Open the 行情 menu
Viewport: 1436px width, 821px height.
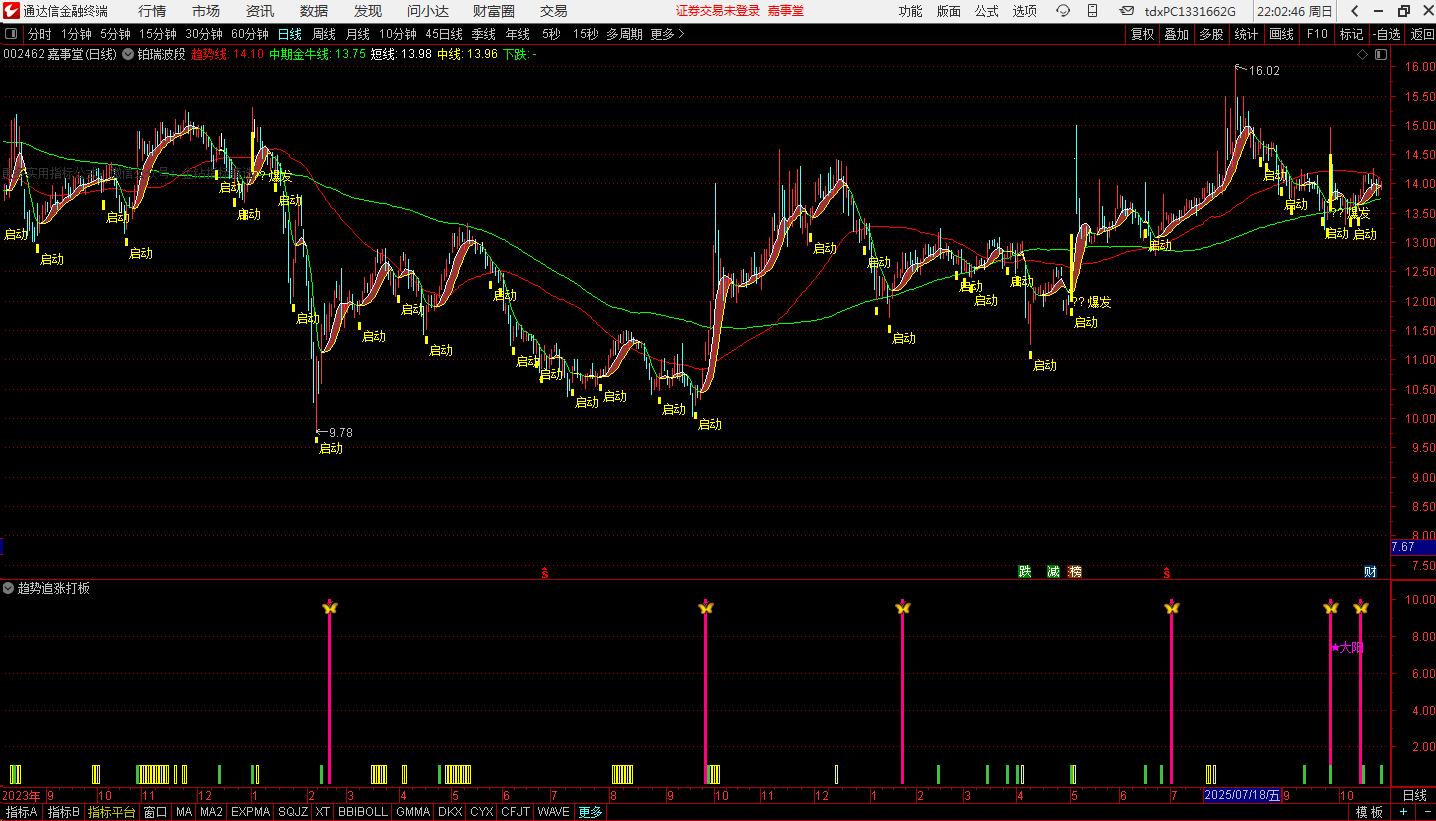point(152,11)
